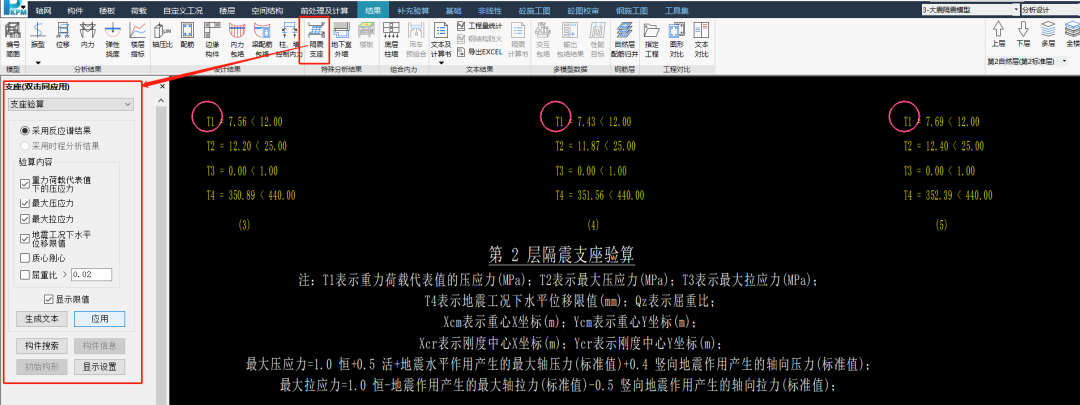The image size is (1080, 405).
Task: Expand the 振型 dropdown arrow
Action: point(39,62)
